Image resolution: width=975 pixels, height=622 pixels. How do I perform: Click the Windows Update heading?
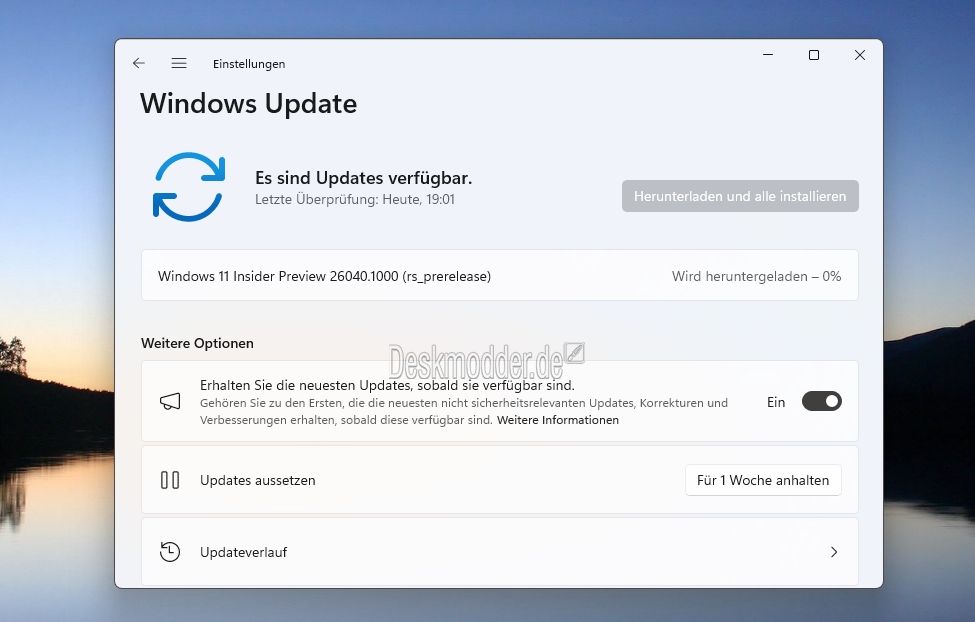click(248, 104)
